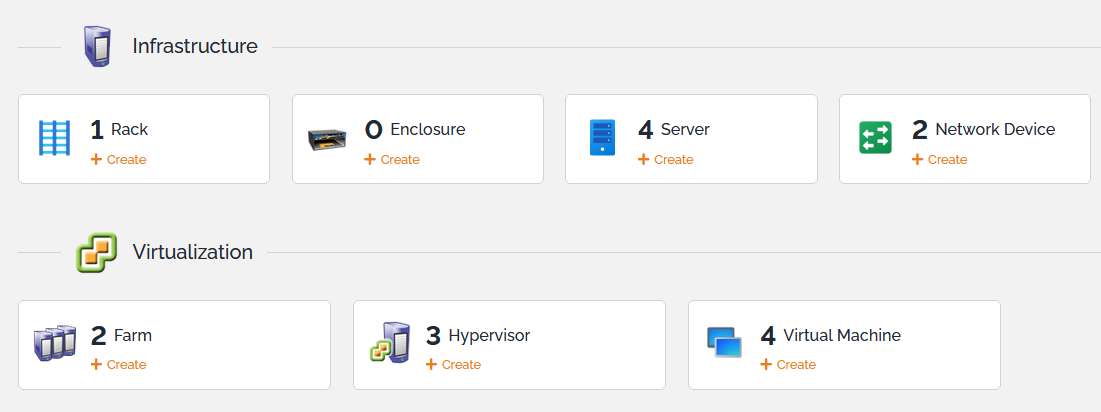Click the Hypervisor icon
Screen dimensions: 1101x412
(389, 343)
